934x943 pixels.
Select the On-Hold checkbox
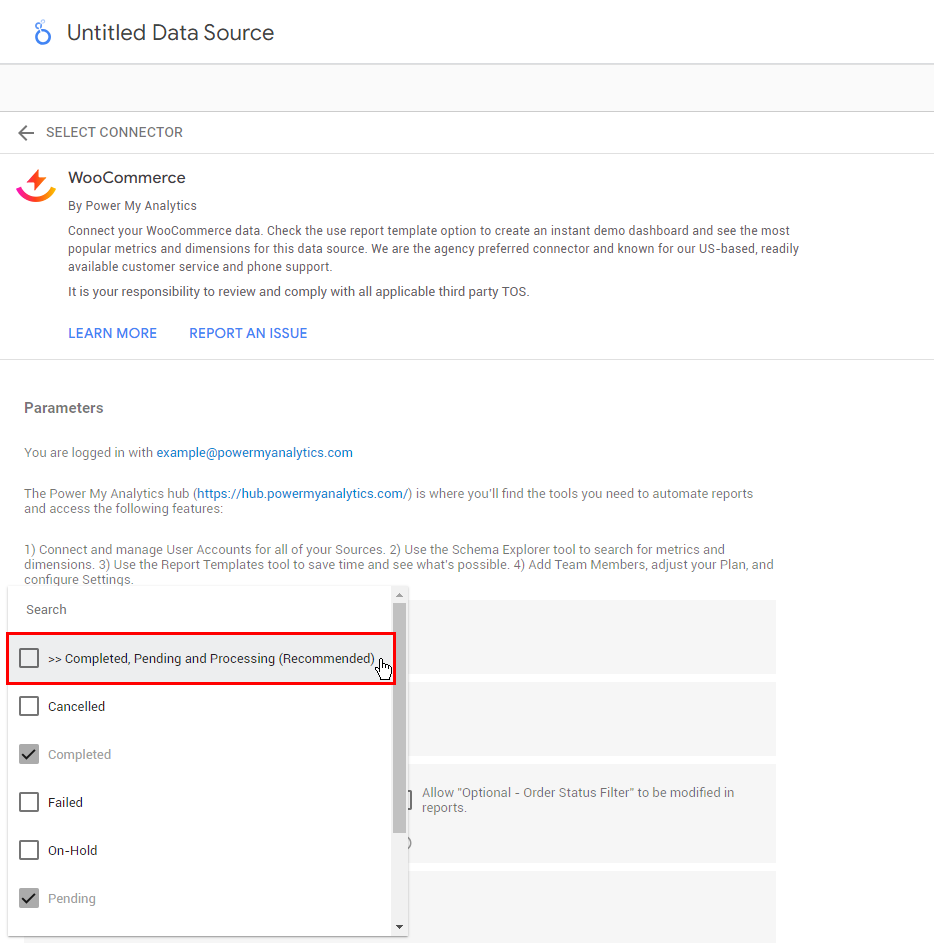29,850
